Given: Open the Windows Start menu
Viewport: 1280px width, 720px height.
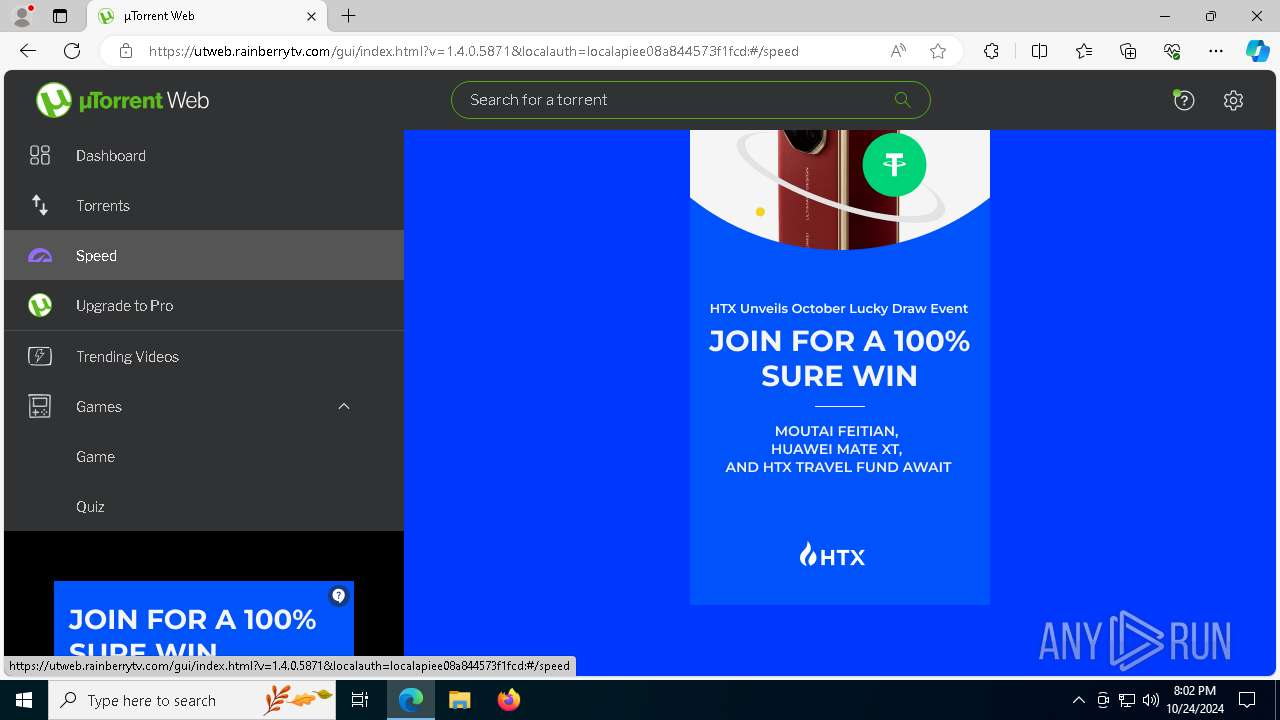Looking at the screenshot, I should point(24,700).
